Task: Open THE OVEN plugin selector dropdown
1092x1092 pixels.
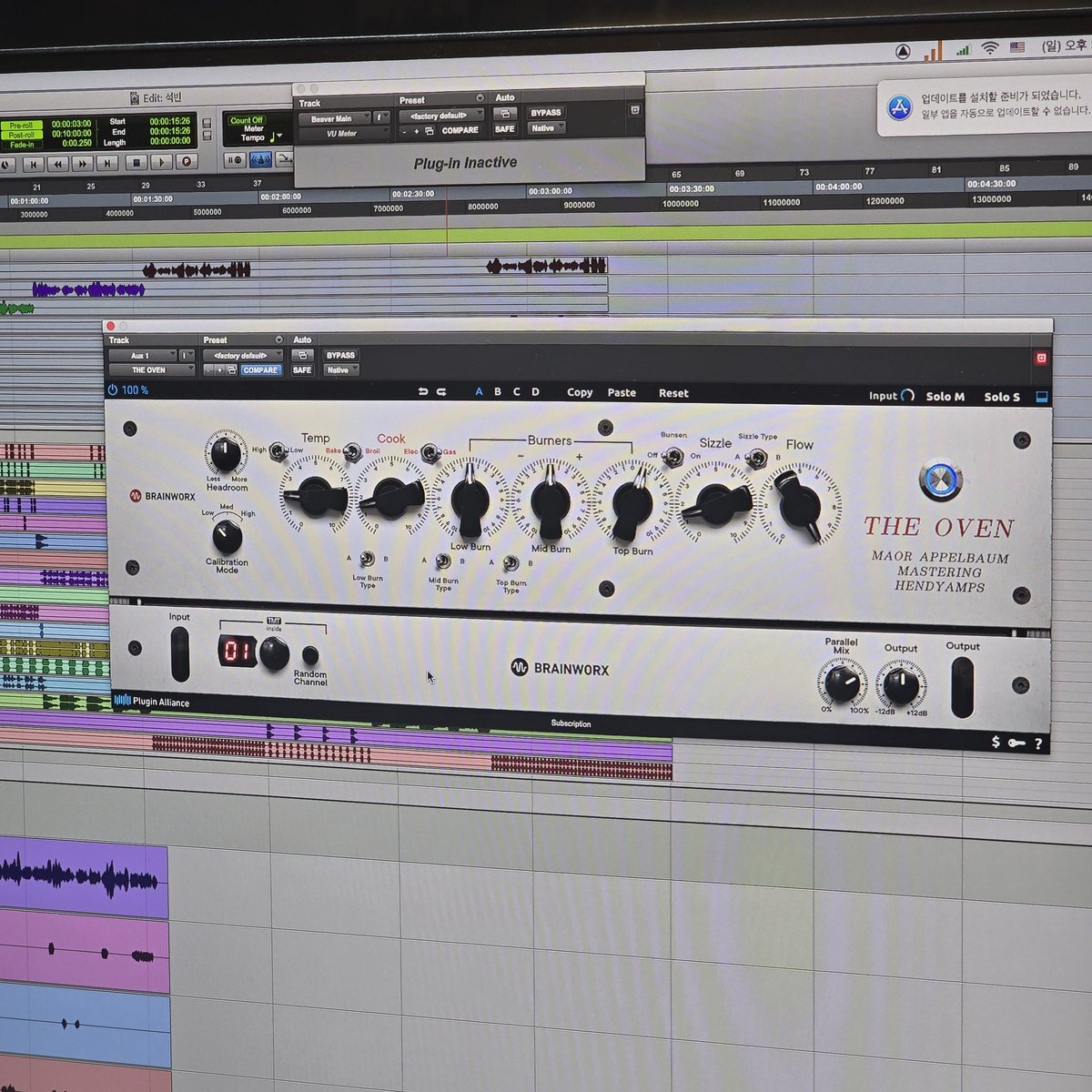Action: click(x=152, y=370)
